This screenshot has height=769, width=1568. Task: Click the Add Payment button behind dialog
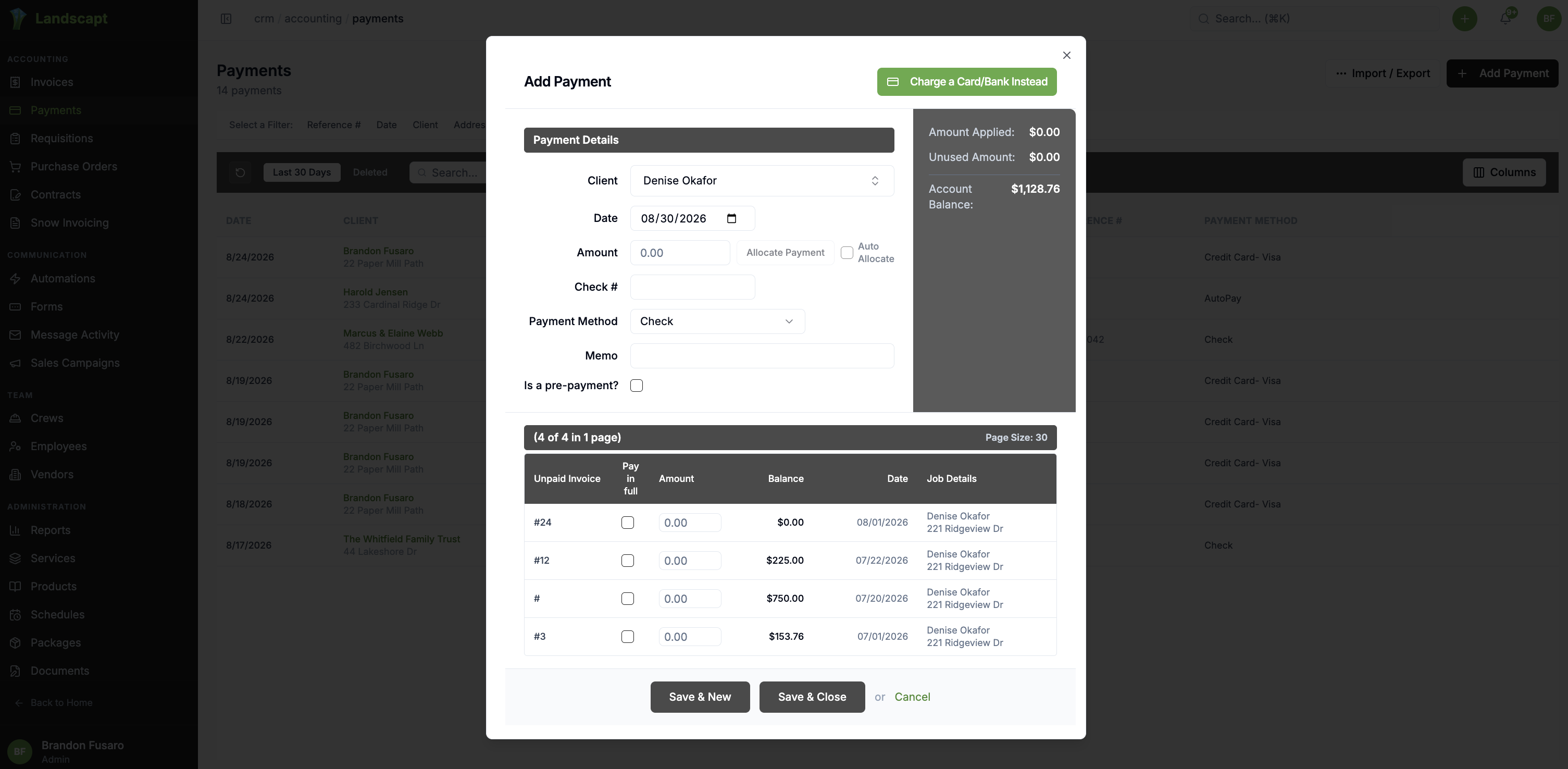pyautogui.click(x=1502, y=73)
